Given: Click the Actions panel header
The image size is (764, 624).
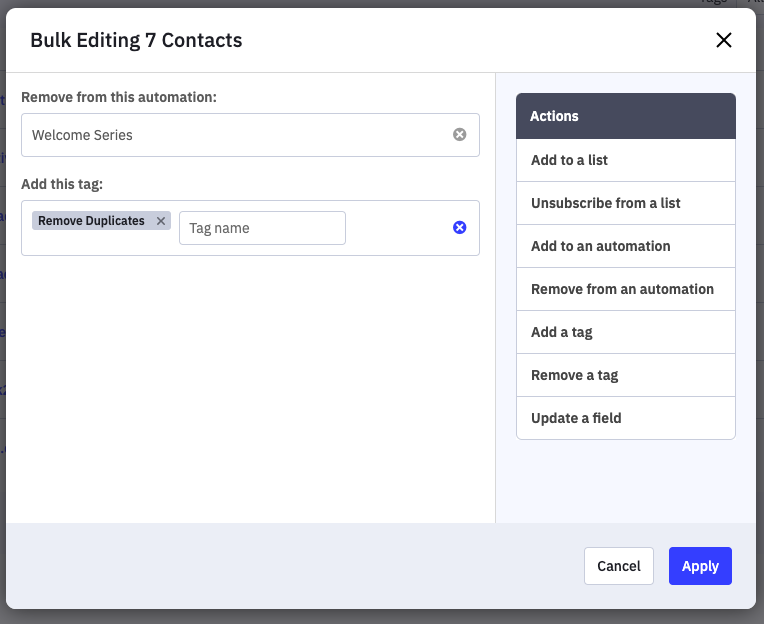Looking at the screenshot, I should click(x=626, y=116).
